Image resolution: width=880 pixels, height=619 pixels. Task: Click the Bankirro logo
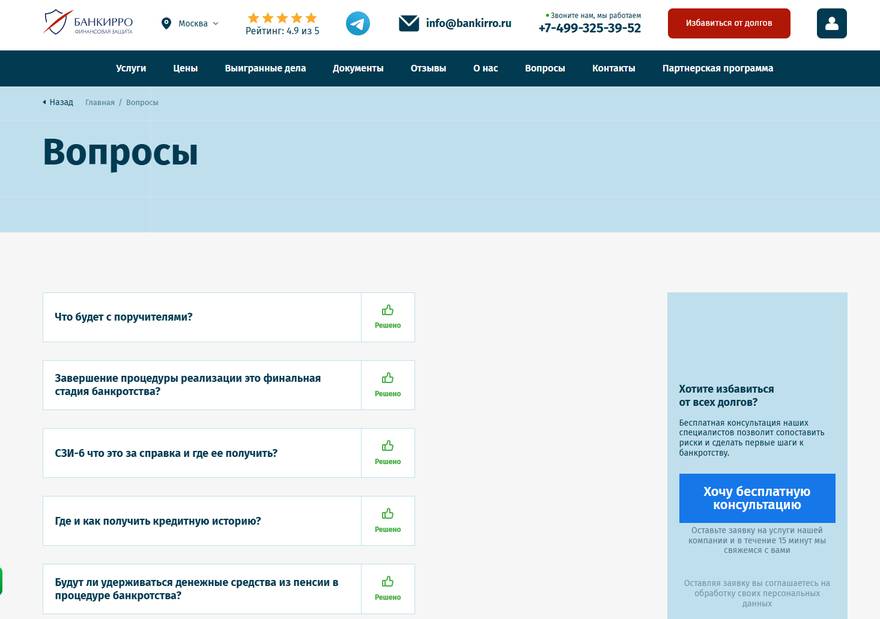coord(88,23)
